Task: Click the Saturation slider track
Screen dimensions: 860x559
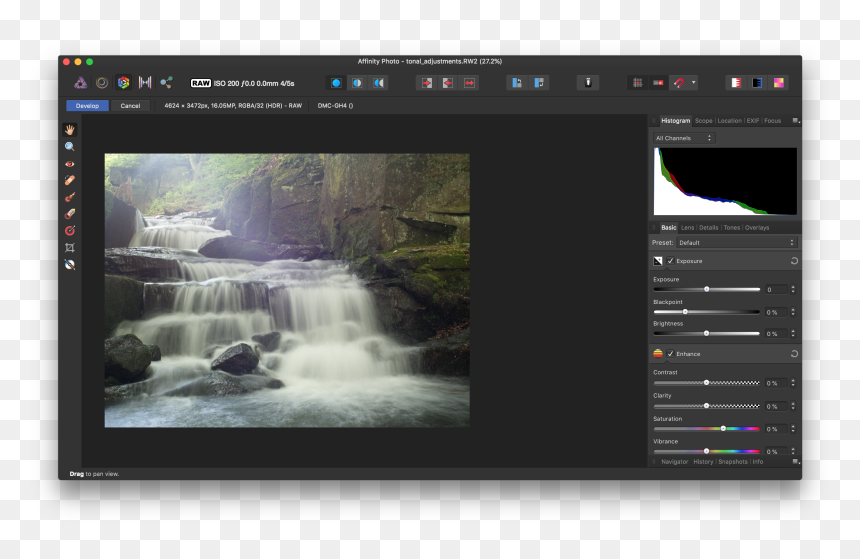Action: coord(706,428)
